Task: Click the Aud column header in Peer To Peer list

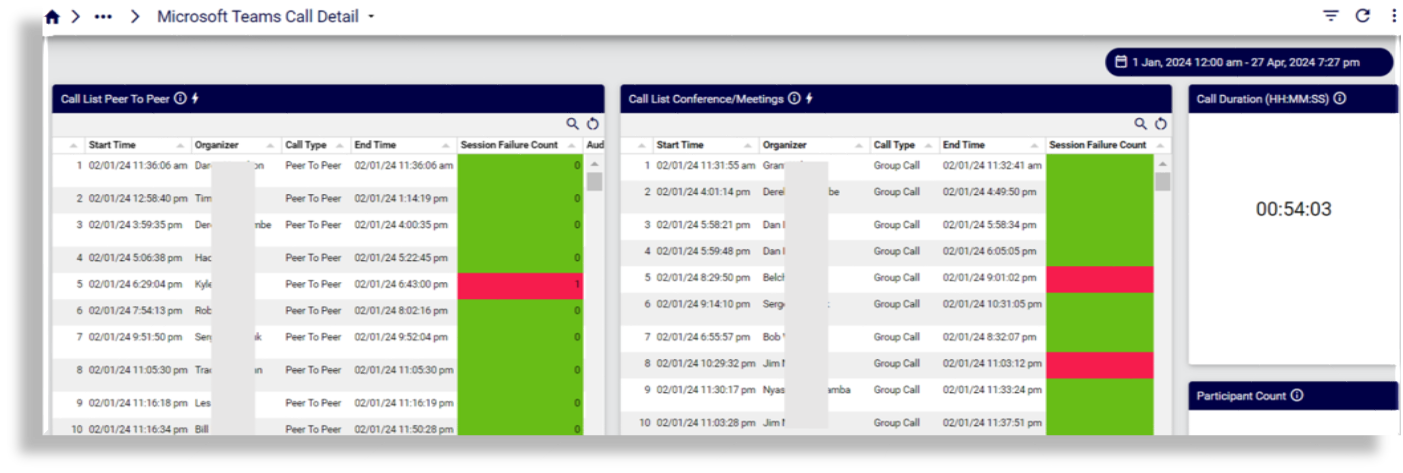Action: click(594, 145)
